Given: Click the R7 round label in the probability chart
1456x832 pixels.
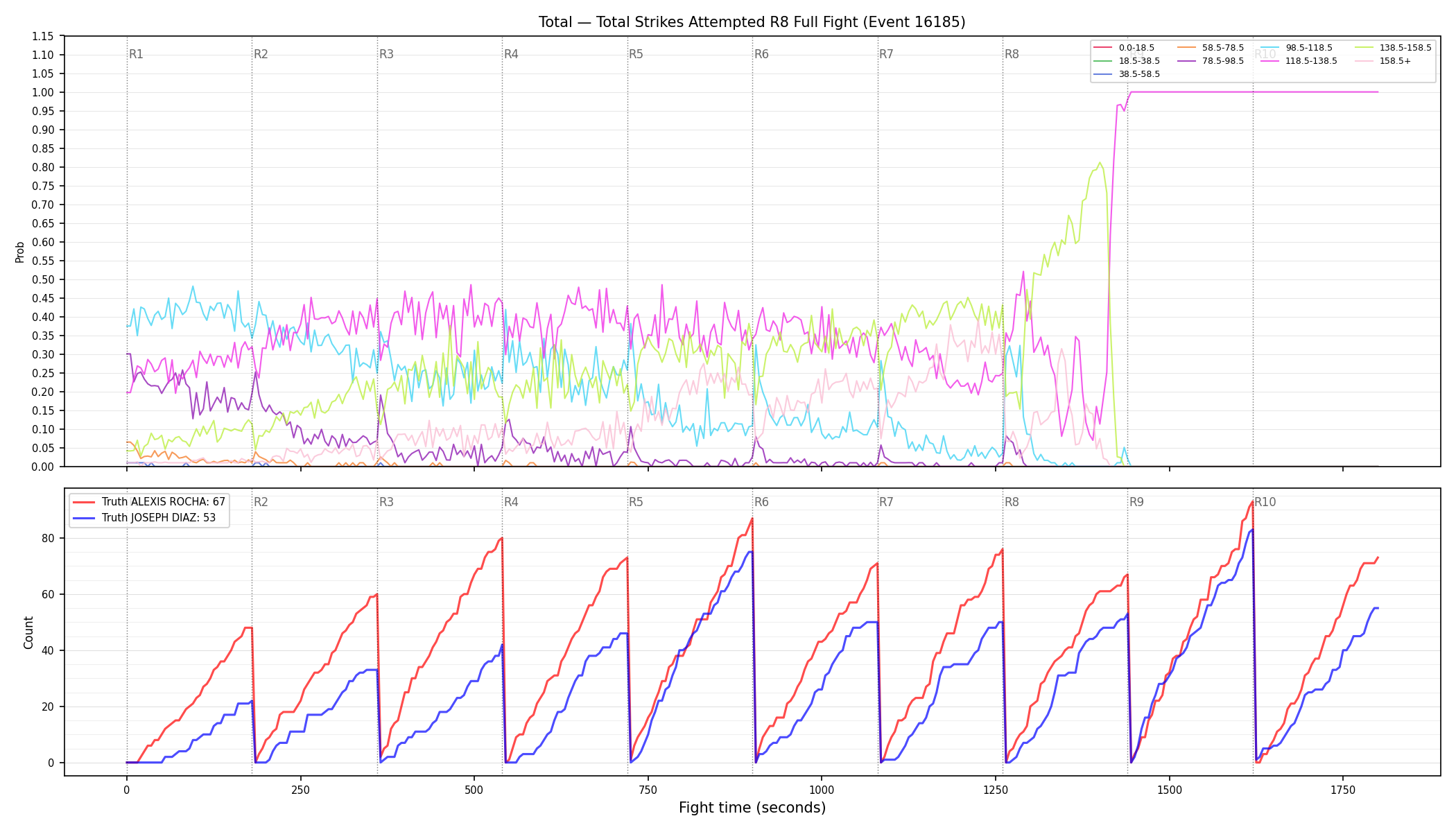Looking at the screenshot, I should (886, 54).
